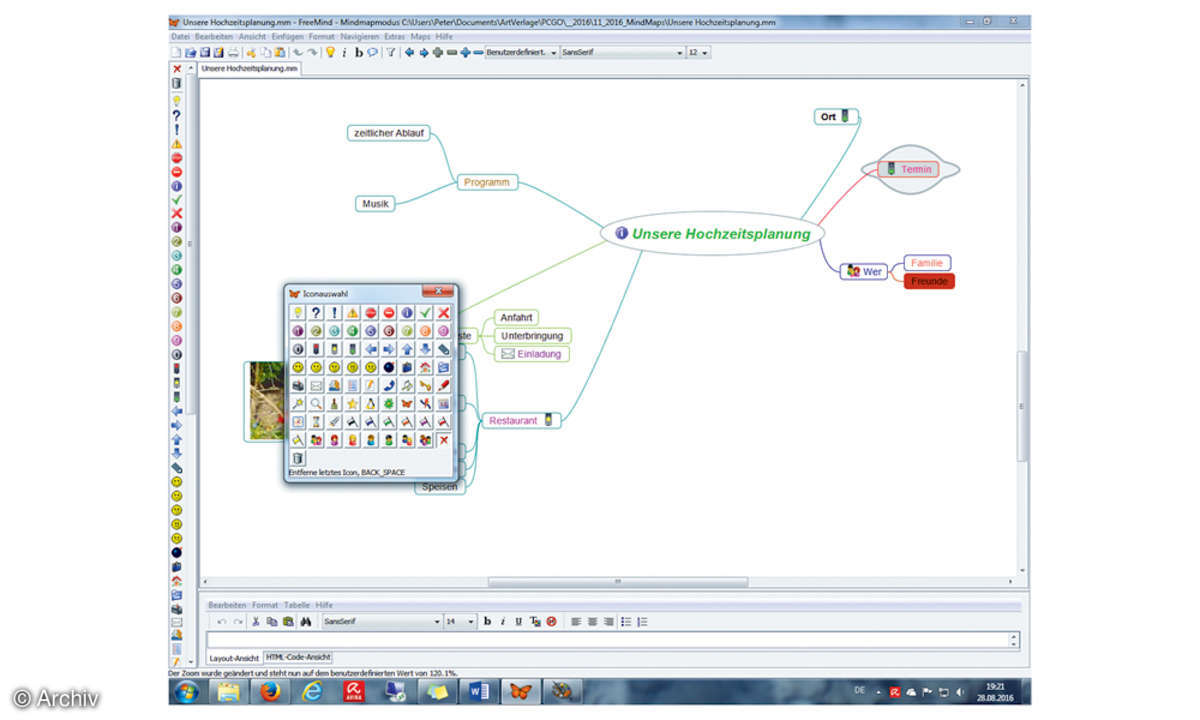Select the Termin node

click(x=909, y=169)
